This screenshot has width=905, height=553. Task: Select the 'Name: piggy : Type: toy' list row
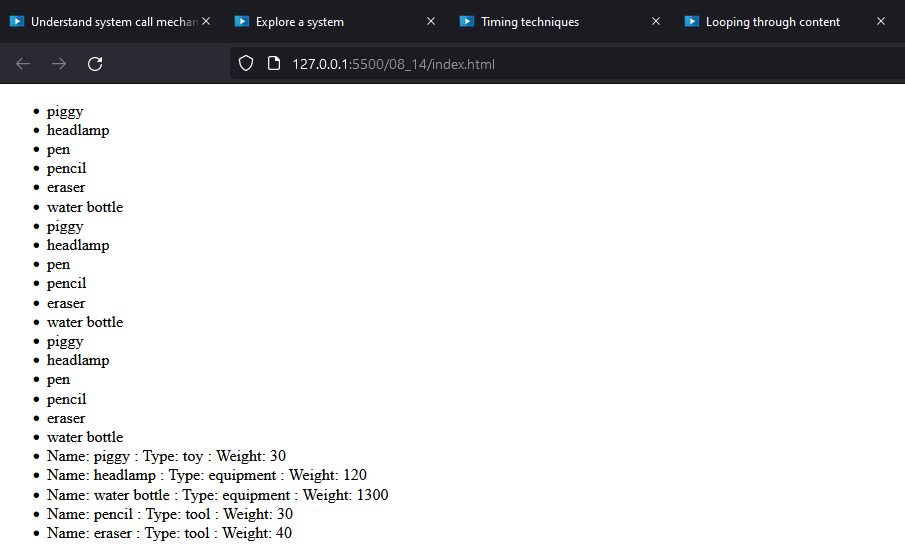coord(166,456)
